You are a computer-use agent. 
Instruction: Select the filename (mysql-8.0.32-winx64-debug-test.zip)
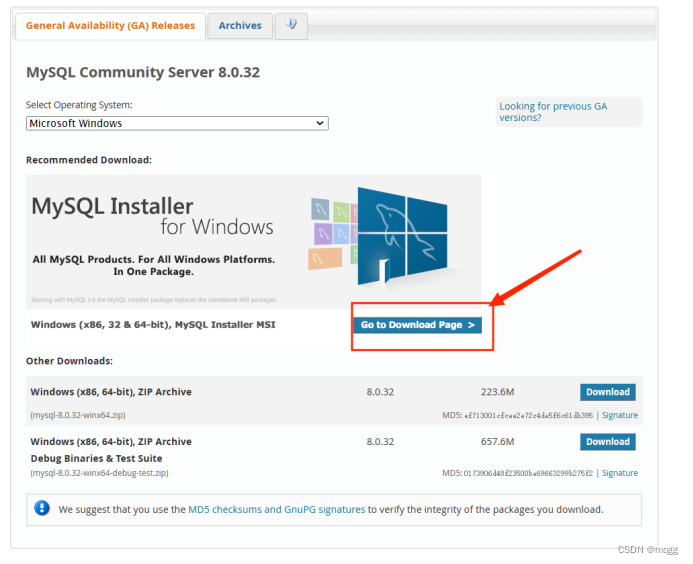(x=99, y=473)
